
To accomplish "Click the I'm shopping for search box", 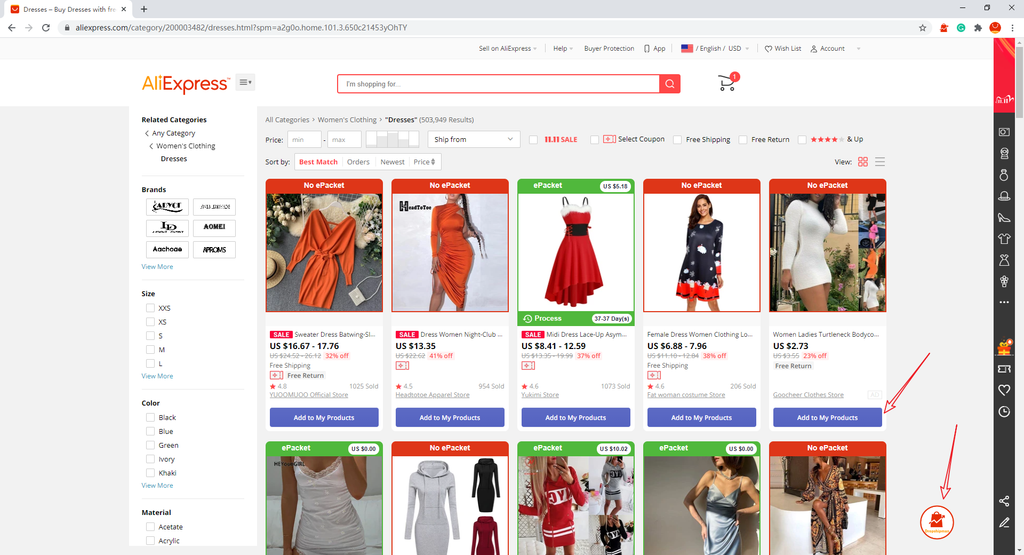I will pos(498,84).
